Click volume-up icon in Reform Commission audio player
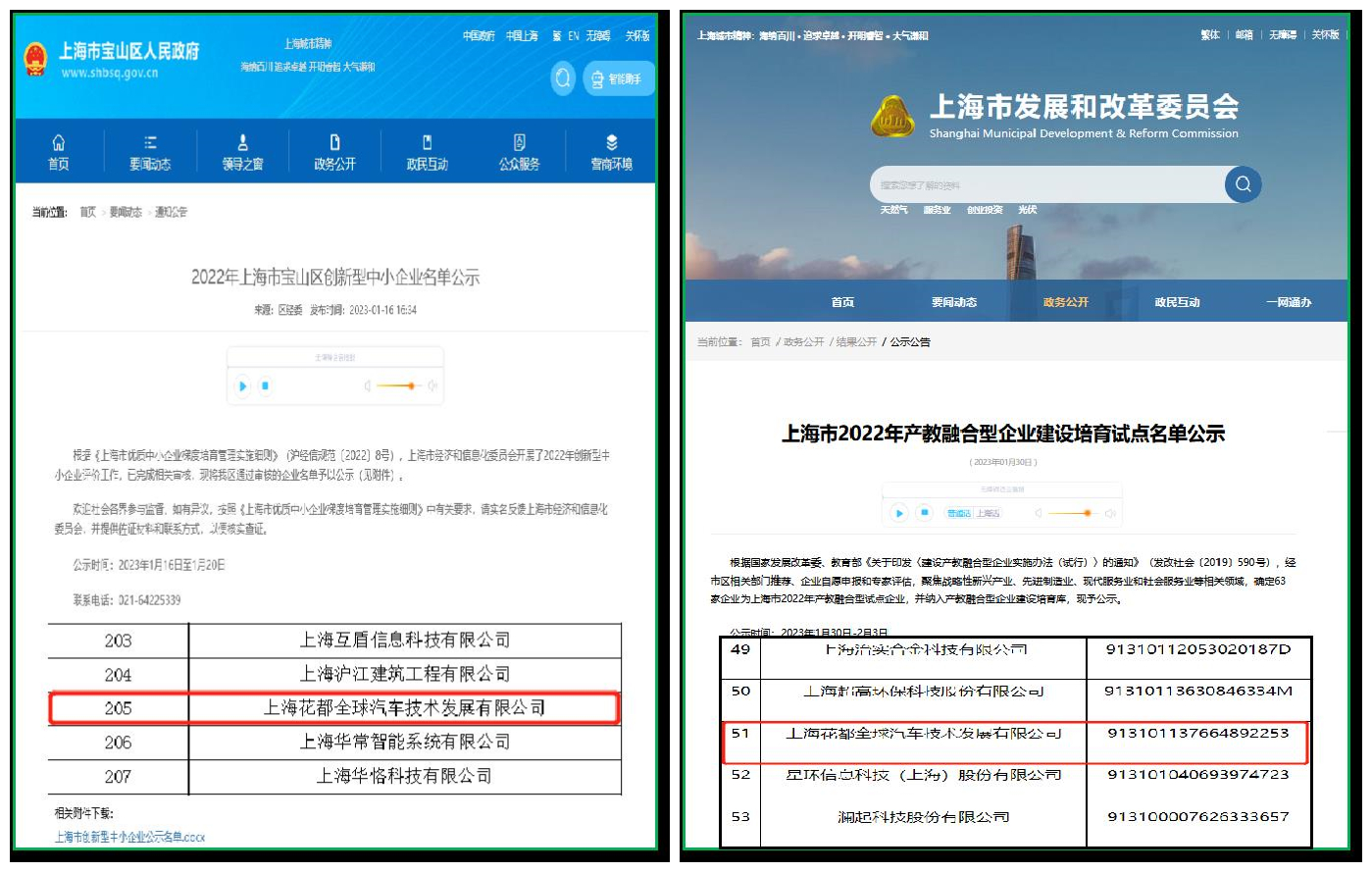Image resolution: width=1372 pixels, height=872 pixels. click(1110, 513)
